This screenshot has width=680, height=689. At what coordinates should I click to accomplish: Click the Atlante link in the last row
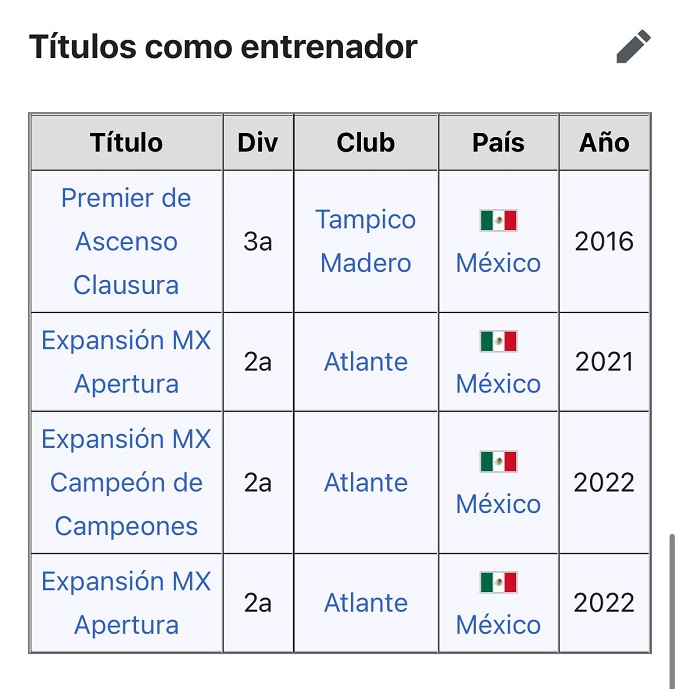pyautogui.click(x=366, y=603)
